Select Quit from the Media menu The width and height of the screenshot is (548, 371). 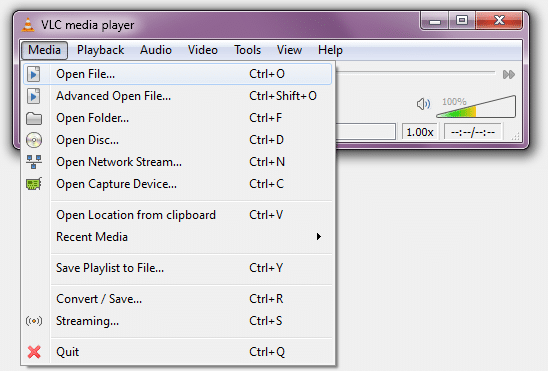178,352
